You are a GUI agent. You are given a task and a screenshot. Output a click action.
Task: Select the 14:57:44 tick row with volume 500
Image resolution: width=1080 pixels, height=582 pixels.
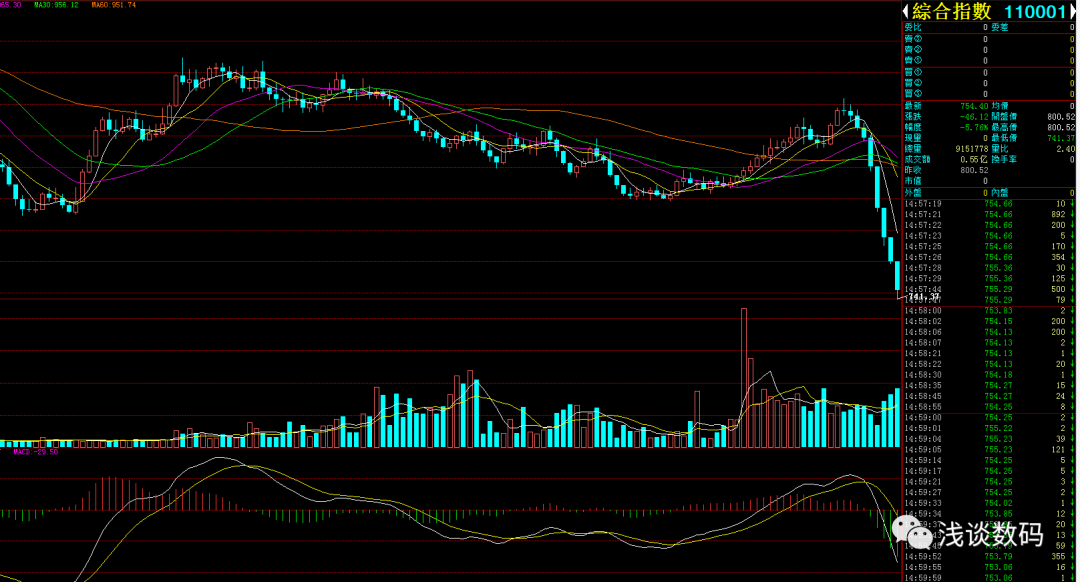[x=989, y=289]
